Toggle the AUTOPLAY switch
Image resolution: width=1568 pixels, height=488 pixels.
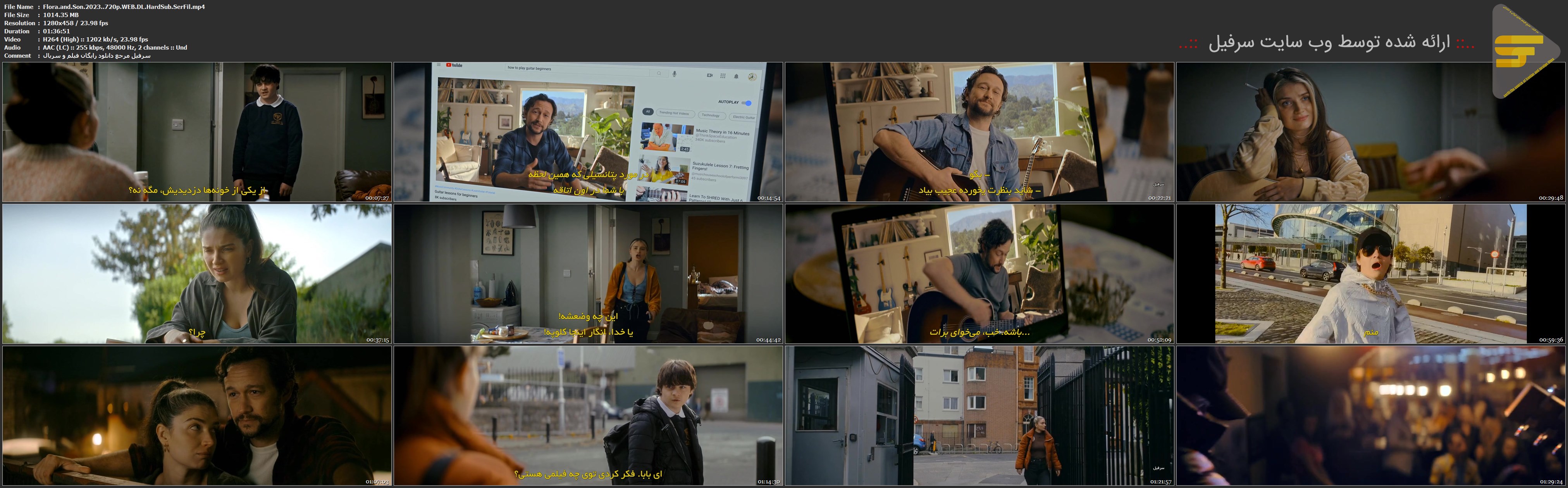(x=747, y=103)
